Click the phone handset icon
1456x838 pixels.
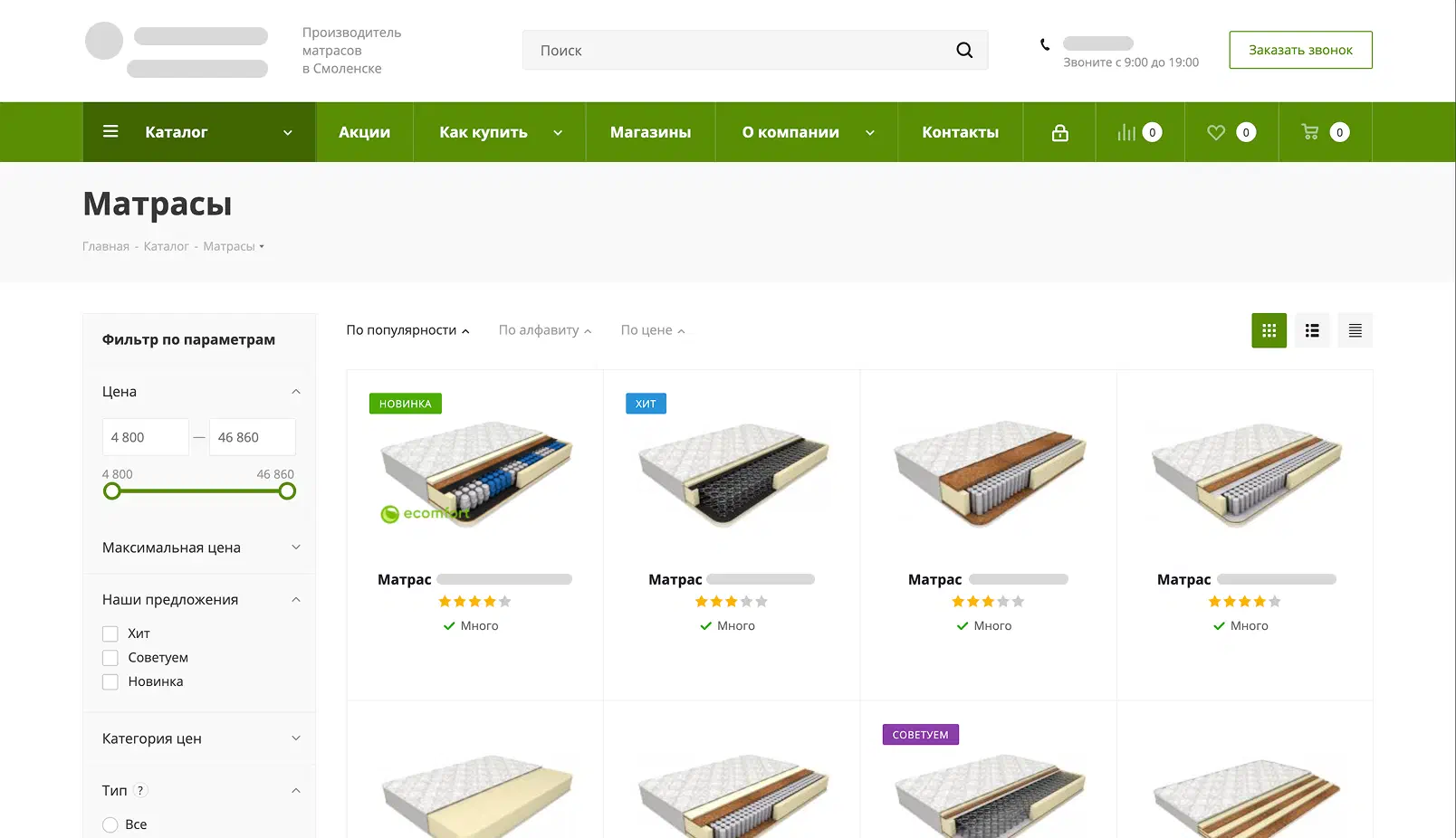1045,44
